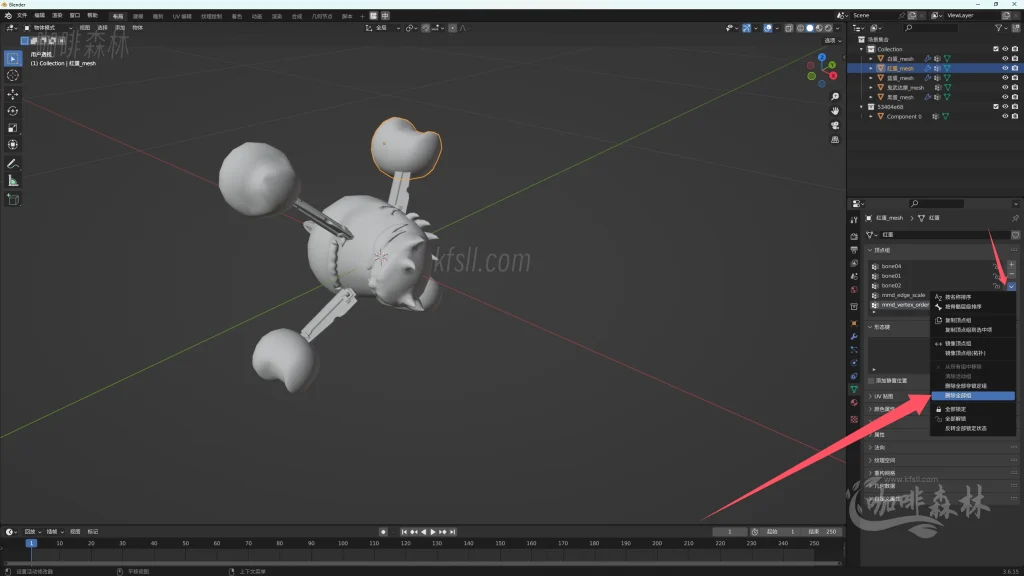
Task: Open the 文件 menu in top bar
Action: [x=22, y=16]
